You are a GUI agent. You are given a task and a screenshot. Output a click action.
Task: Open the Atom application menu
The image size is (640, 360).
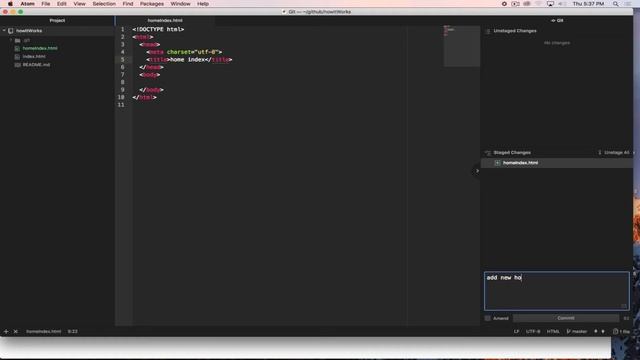[27, 4]
